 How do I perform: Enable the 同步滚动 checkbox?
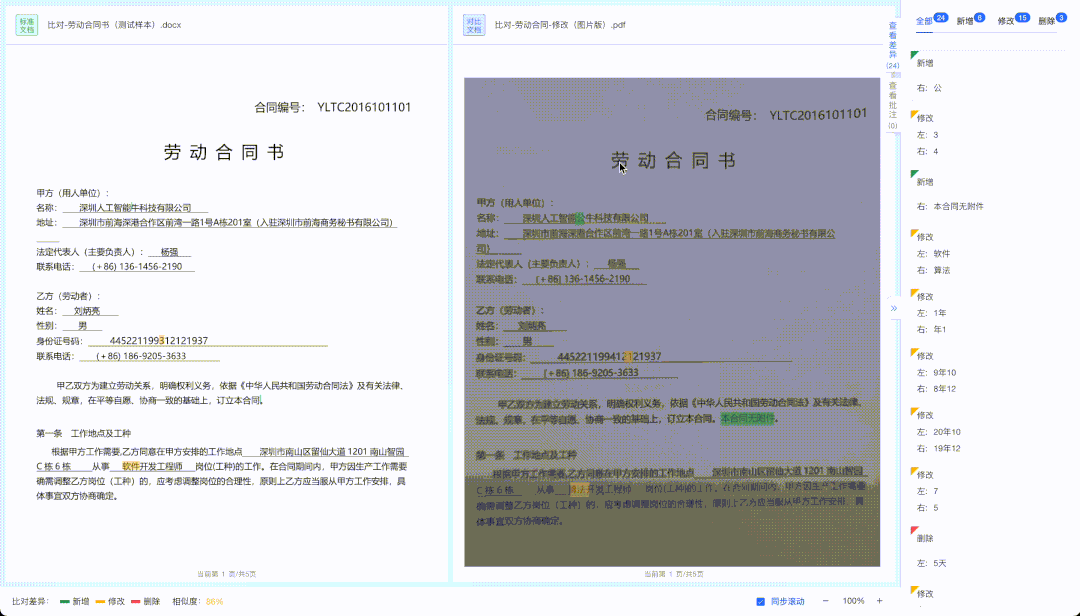click(761, 600)
